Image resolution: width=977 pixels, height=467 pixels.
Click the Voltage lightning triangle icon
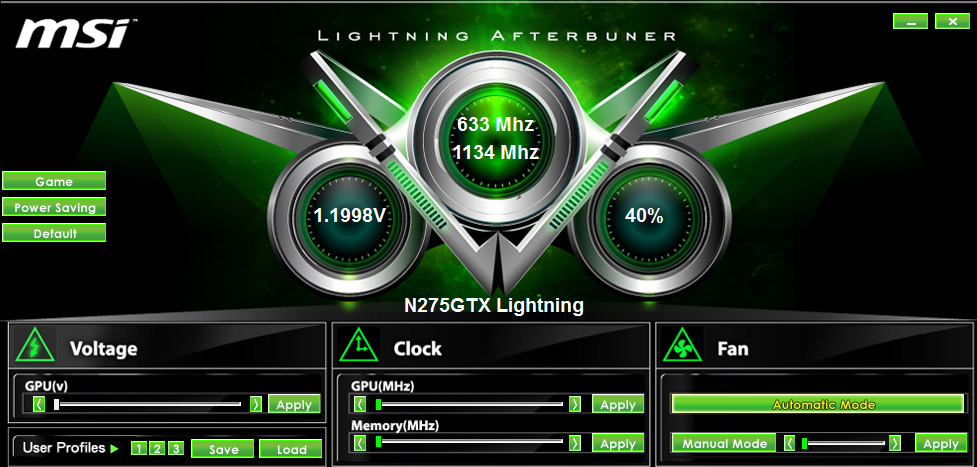click(36, 345)
